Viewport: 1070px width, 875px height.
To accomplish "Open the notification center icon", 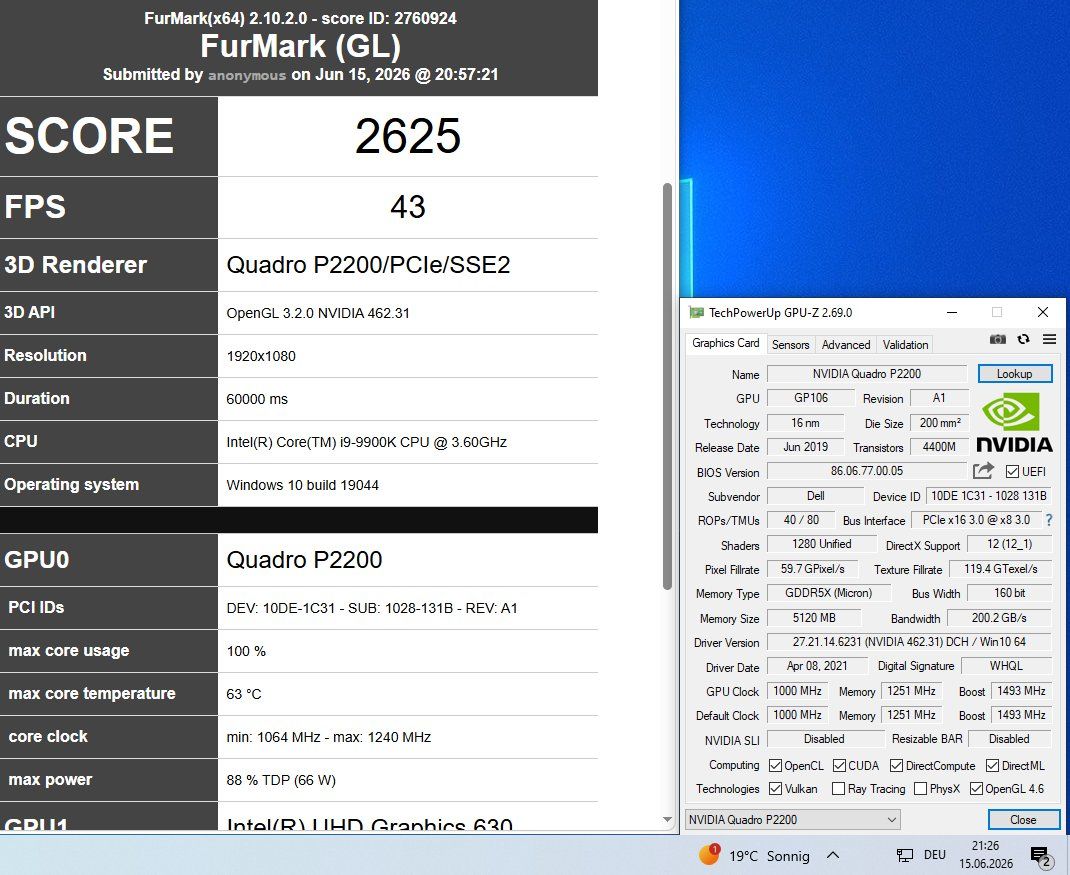I will tap(1041, 857).
